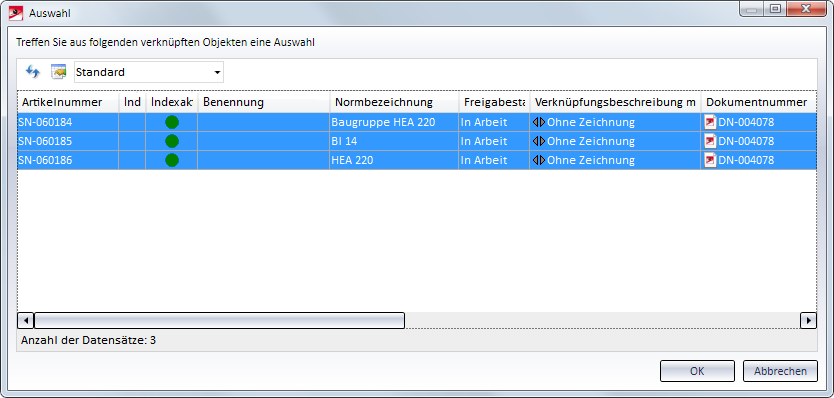The image size is (834, 398).
Task: Click the green index circle for SN-060186
Action: (x=172, y=160)
